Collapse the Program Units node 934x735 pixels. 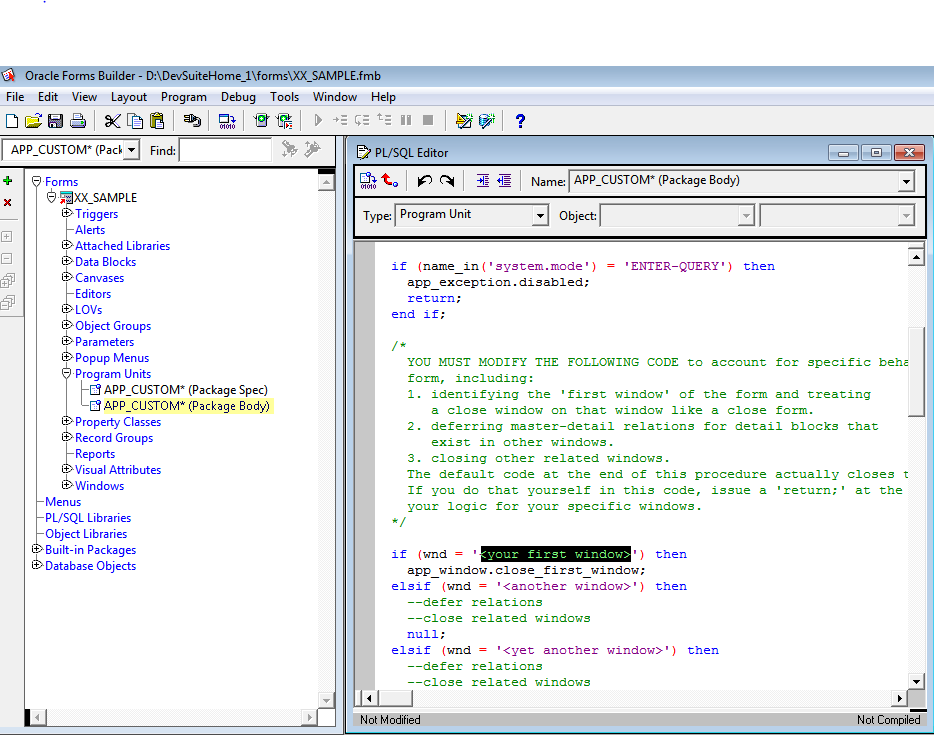click(x=67, y=373)
